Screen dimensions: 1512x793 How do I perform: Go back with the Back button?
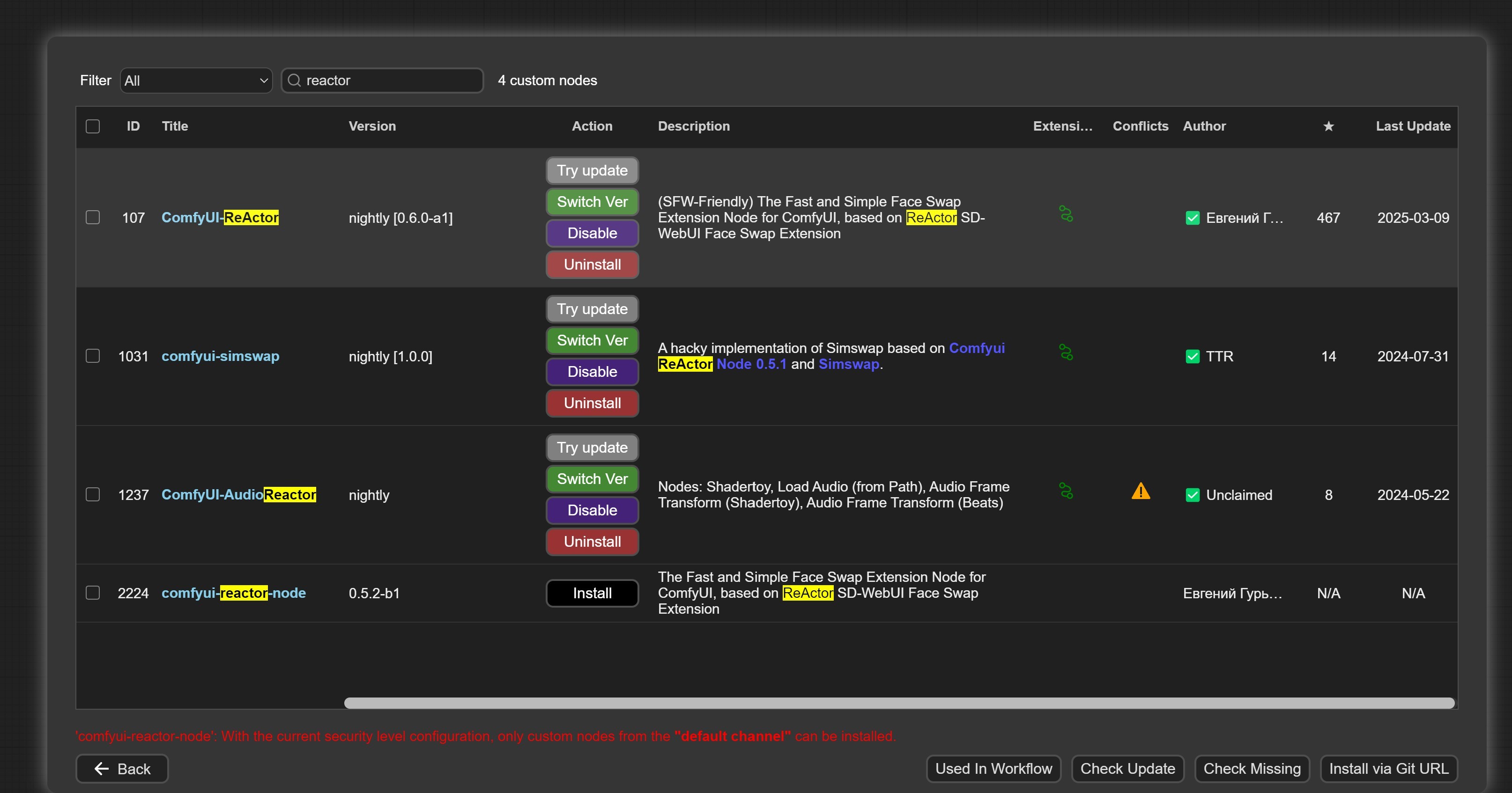tap(122, 768)
